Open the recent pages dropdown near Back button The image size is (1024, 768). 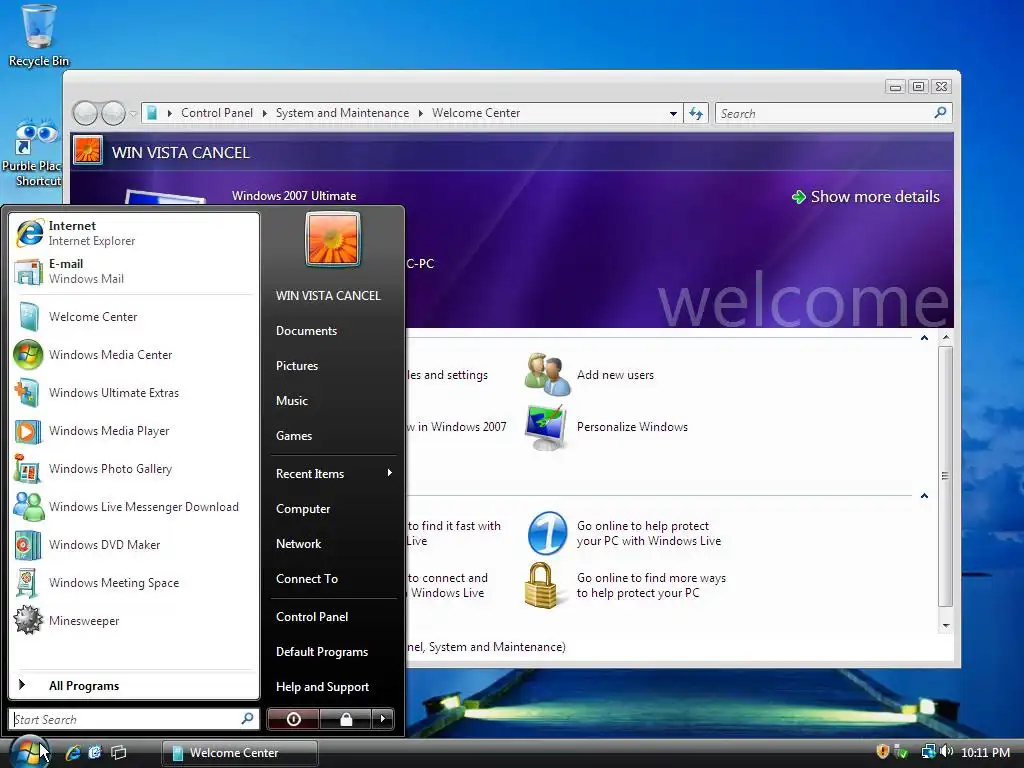click(133, 114)
